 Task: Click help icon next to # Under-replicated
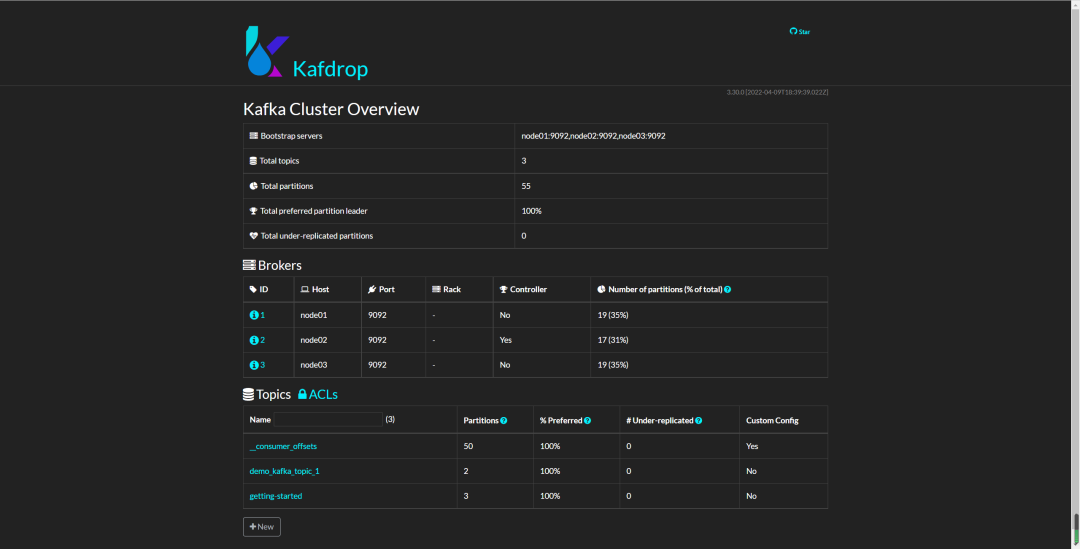click(x=698, y=420)
